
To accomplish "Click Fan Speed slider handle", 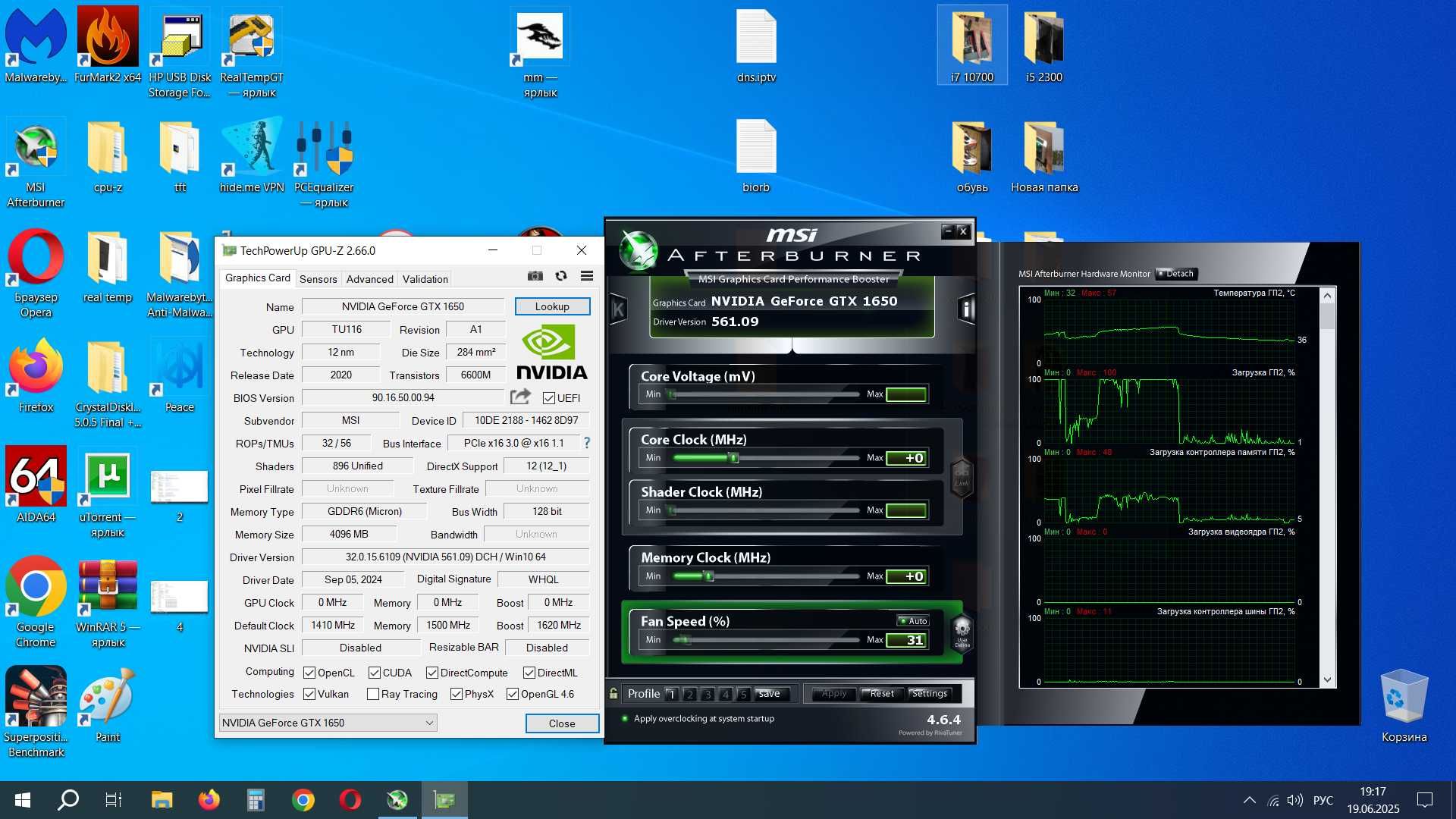I will [686, 639].
